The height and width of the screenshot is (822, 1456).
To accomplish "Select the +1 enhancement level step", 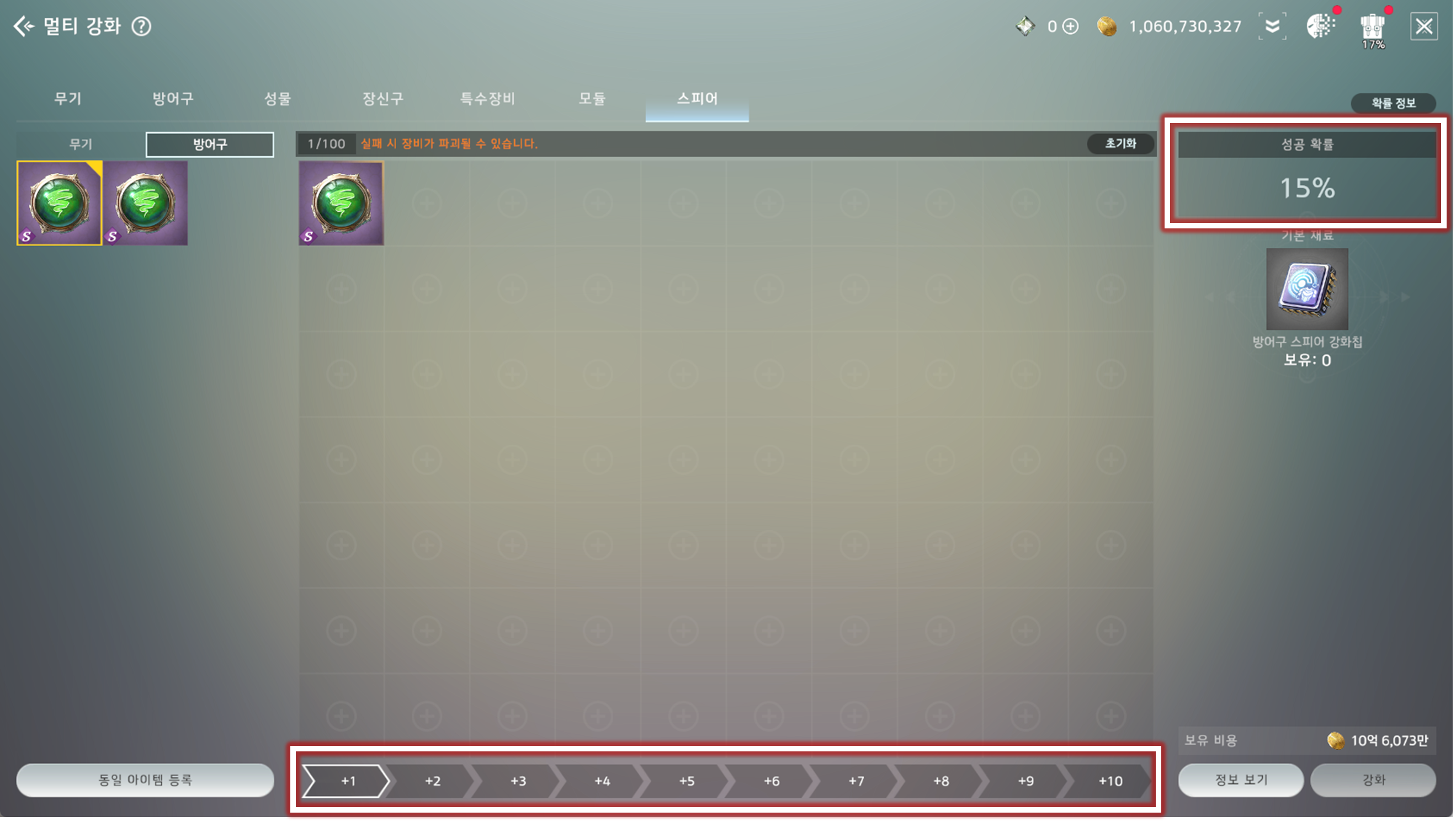I will coord(347,781).
